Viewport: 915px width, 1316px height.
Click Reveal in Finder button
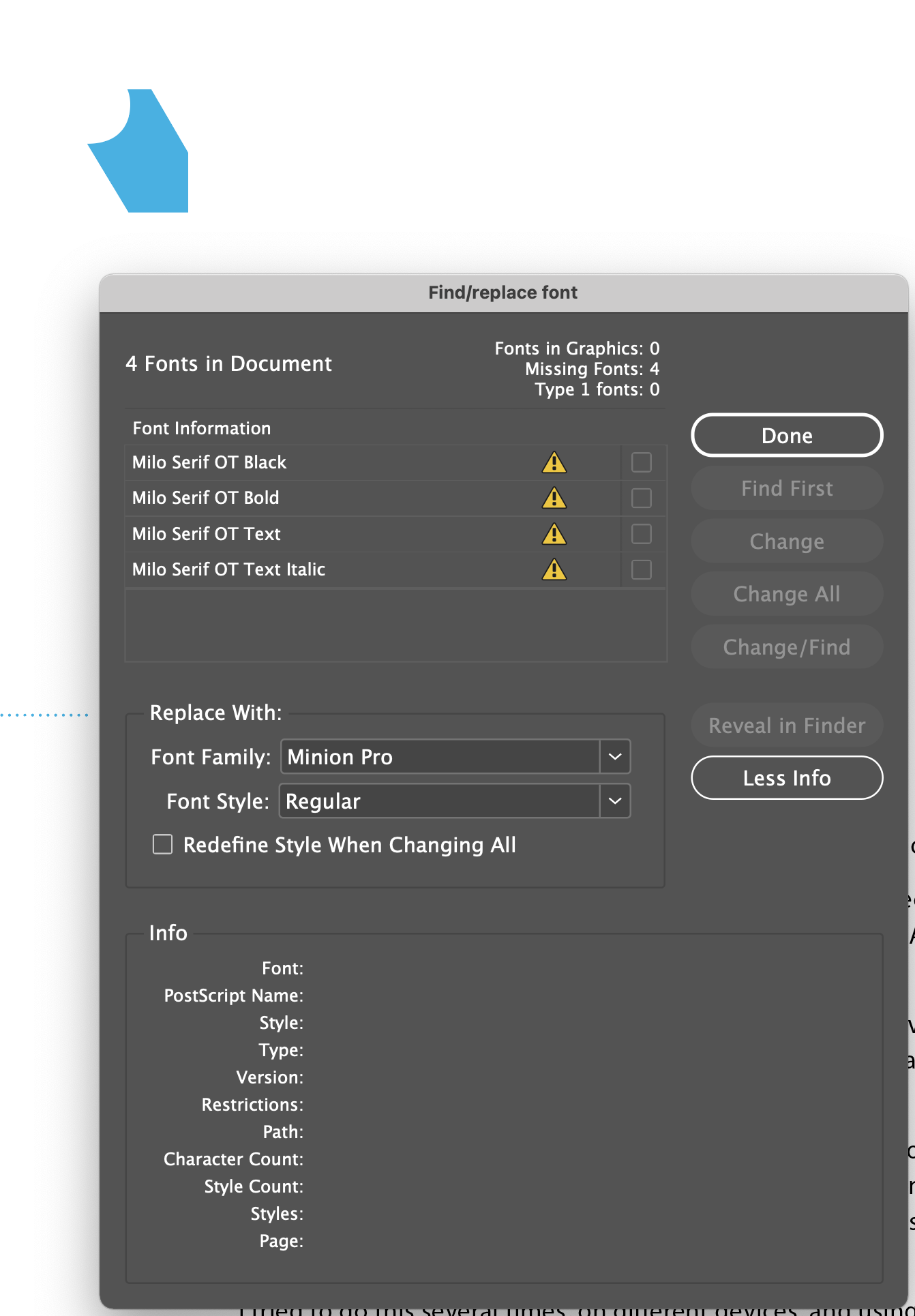tap(787, 726)
